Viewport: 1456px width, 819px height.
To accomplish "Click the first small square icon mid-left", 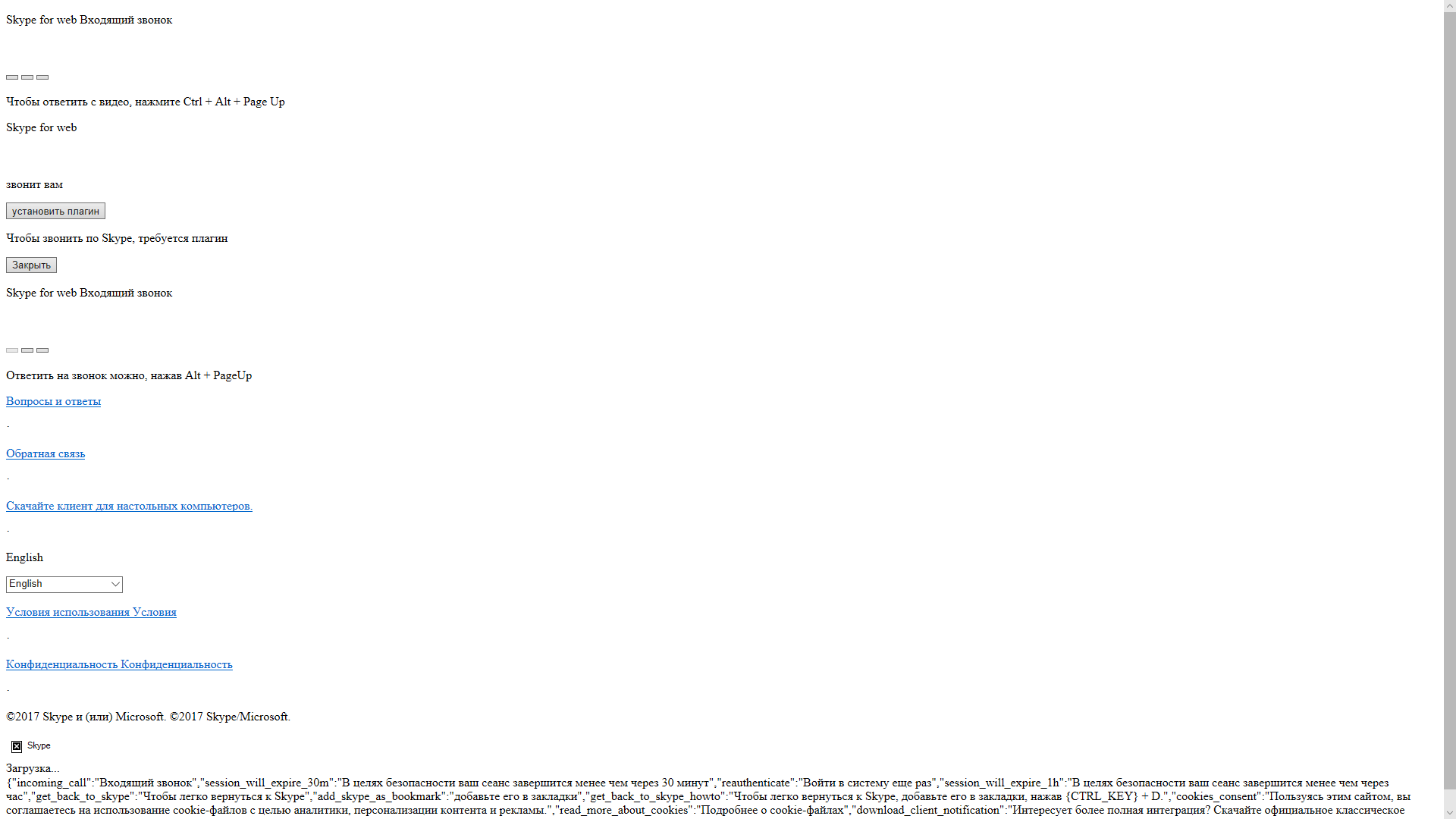I will pos(12,77).
